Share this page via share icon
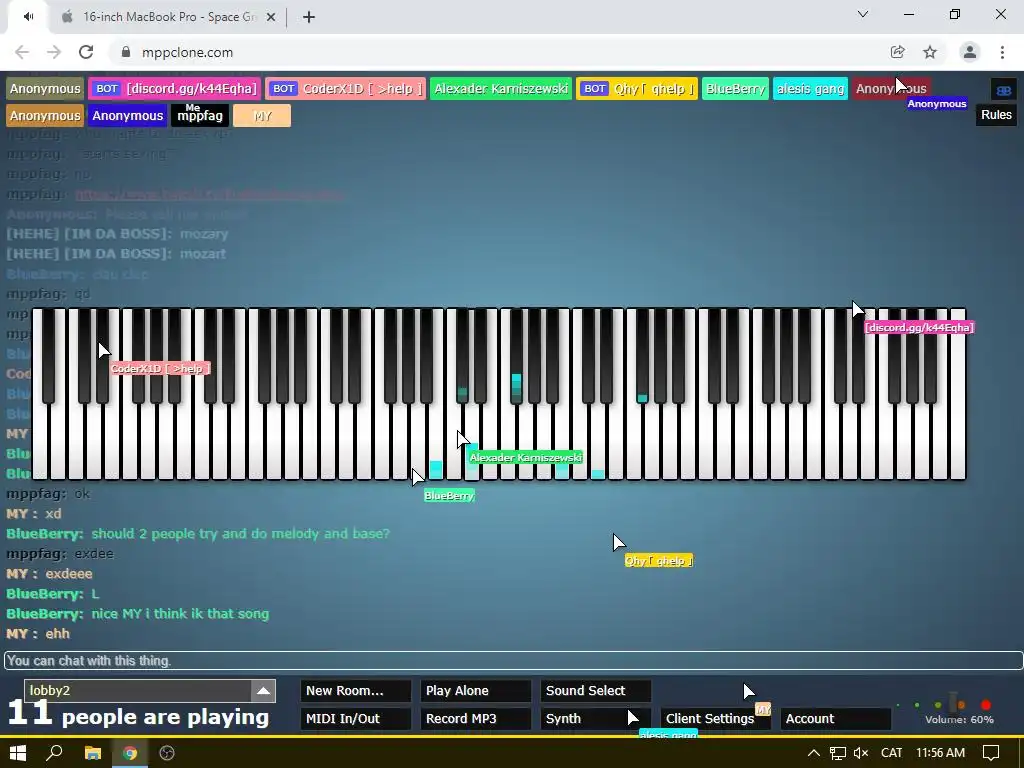1024x768 pixels. coord(897,52)
